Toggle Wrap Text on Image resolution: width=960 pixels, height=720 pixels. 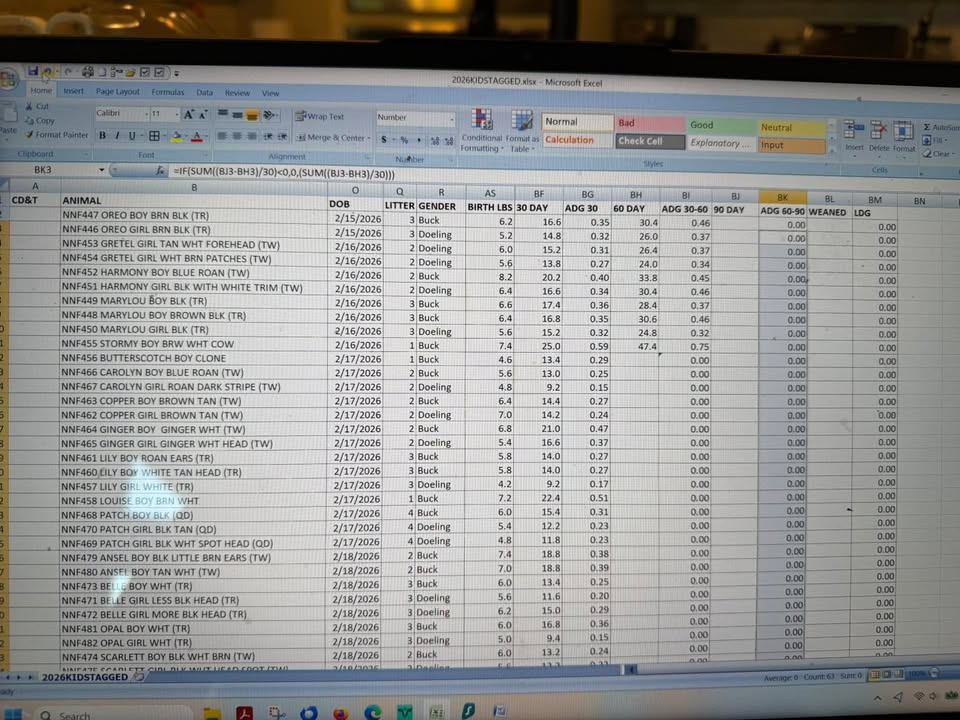(x=319, y=116)
